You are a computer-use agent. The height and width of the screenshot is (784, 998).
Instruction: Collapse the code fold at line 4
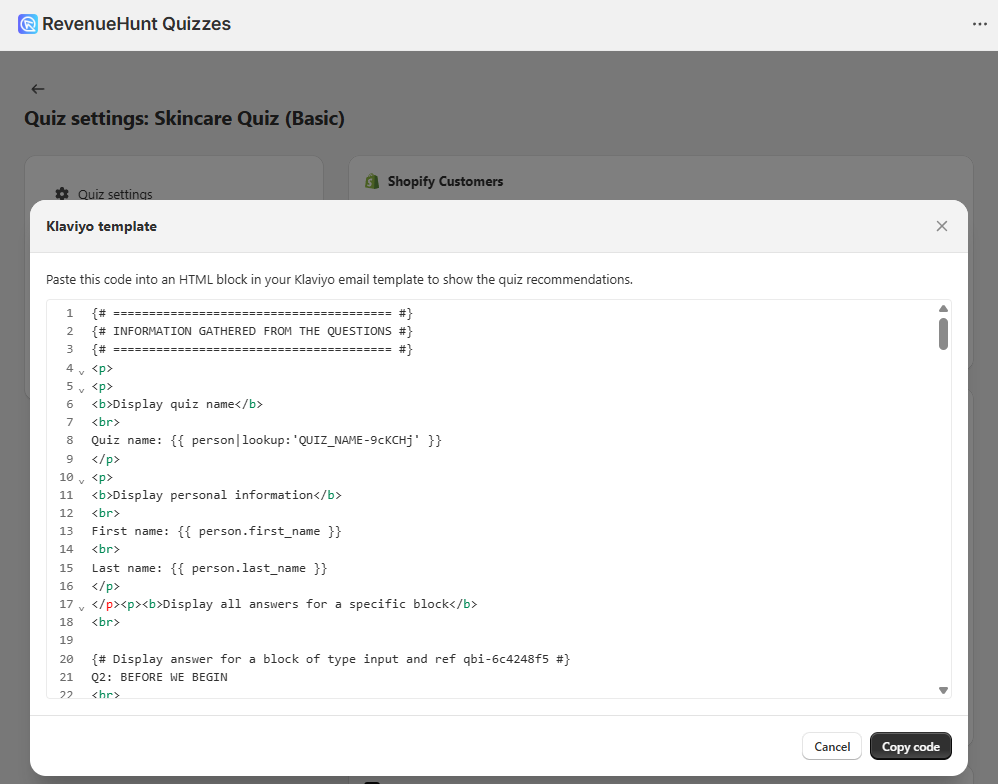click(81, 372)
